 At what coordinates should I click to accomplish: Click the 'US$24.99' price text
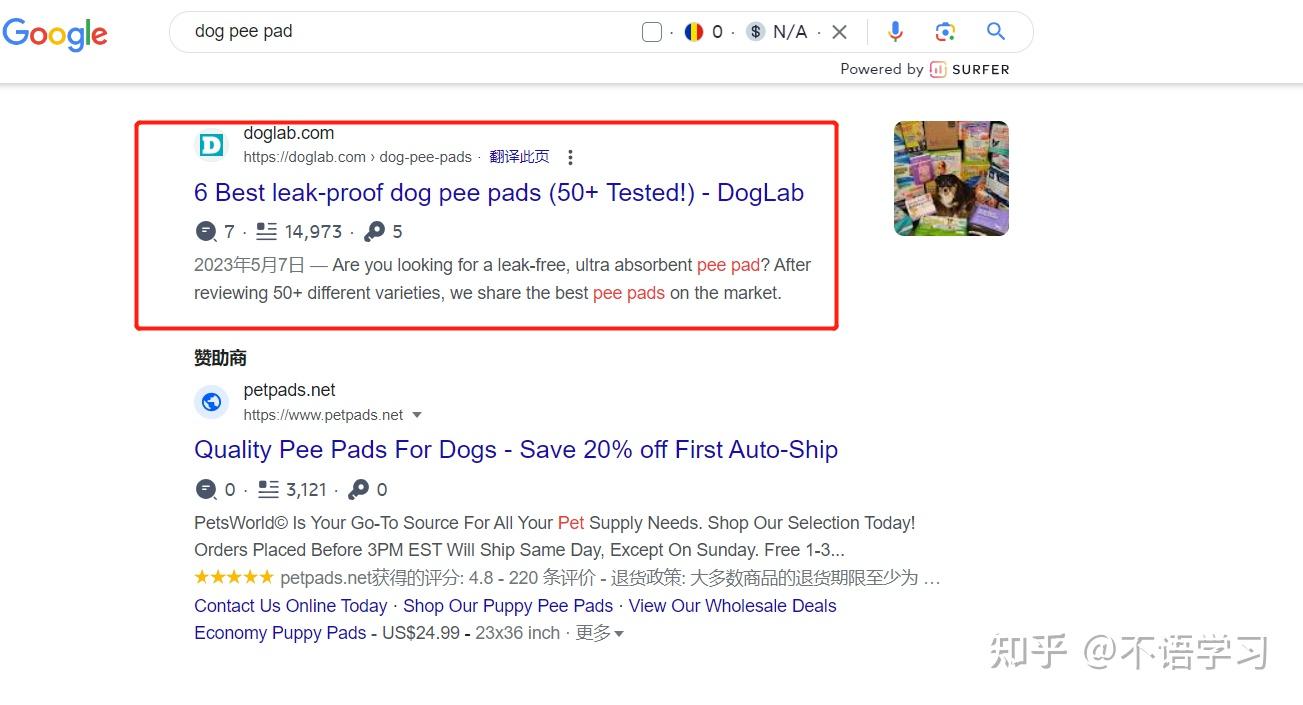(x=421, y=633)
